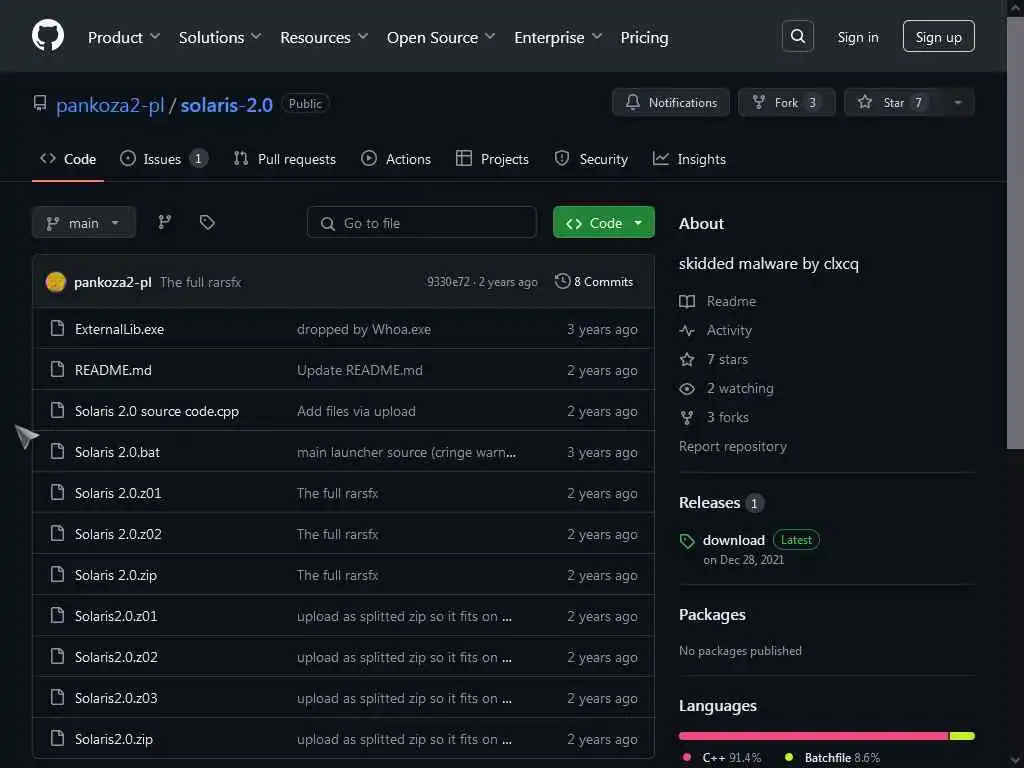Click the file icon beside Solaris2.0.z02
This screenshot has width=1024, height=768.
point(57,656)
